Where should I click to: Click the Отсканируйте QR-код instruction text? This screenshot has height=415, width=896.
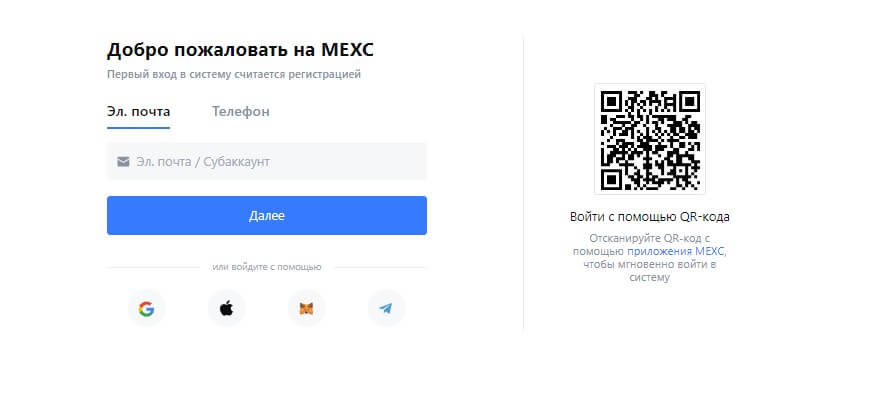tap(650, 258)
